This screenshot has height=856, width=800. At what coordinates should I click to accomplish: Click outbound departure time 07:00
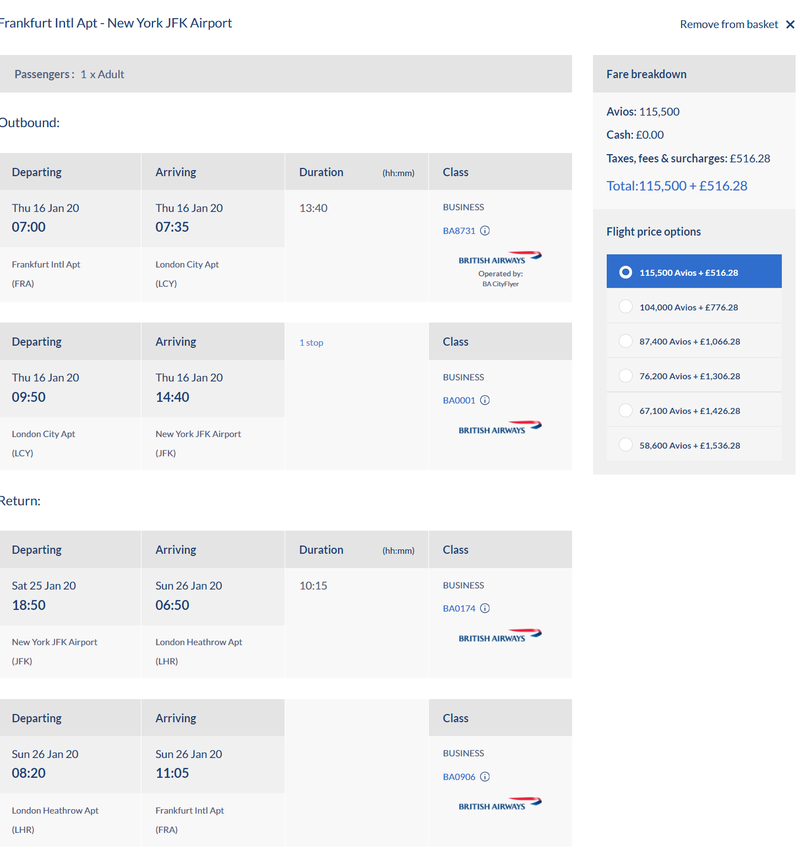(29, 227)
